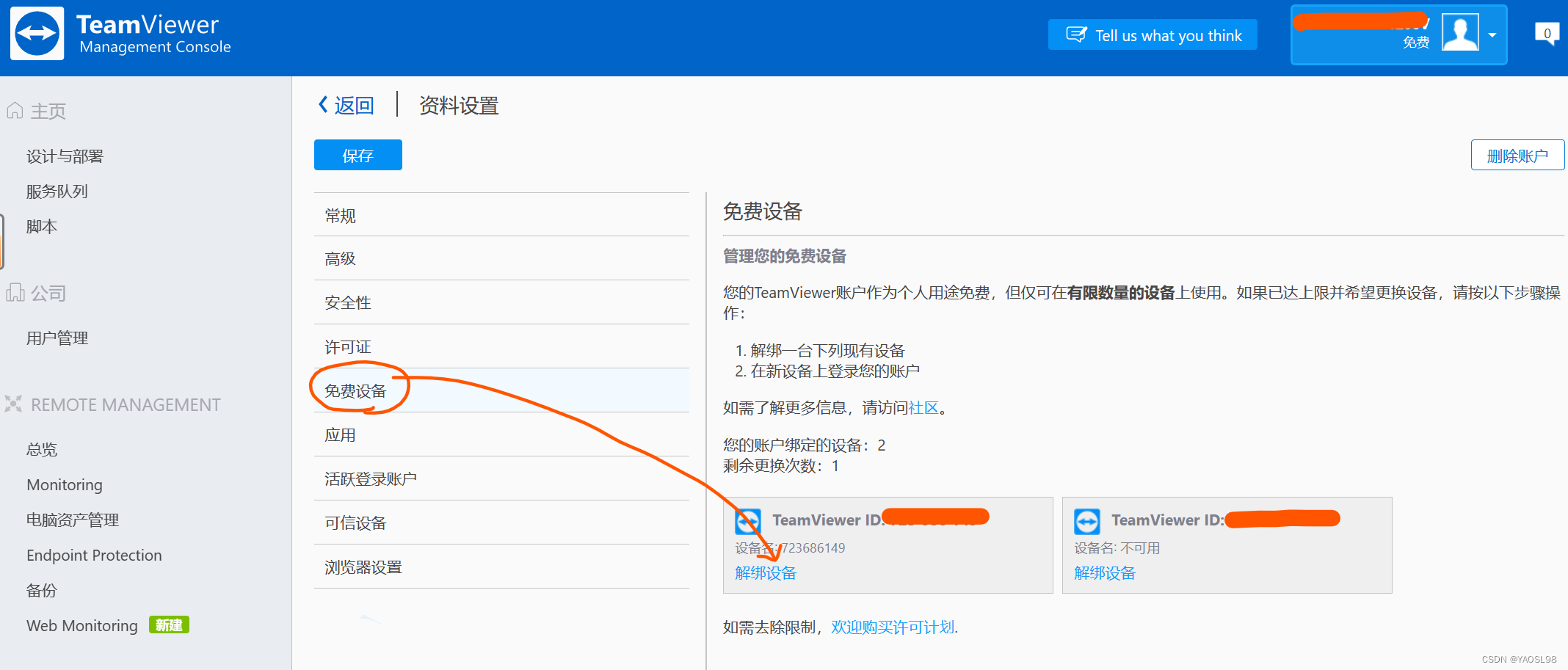
Task: Open 总览 in the sidebar
Action: pos(42,450)
